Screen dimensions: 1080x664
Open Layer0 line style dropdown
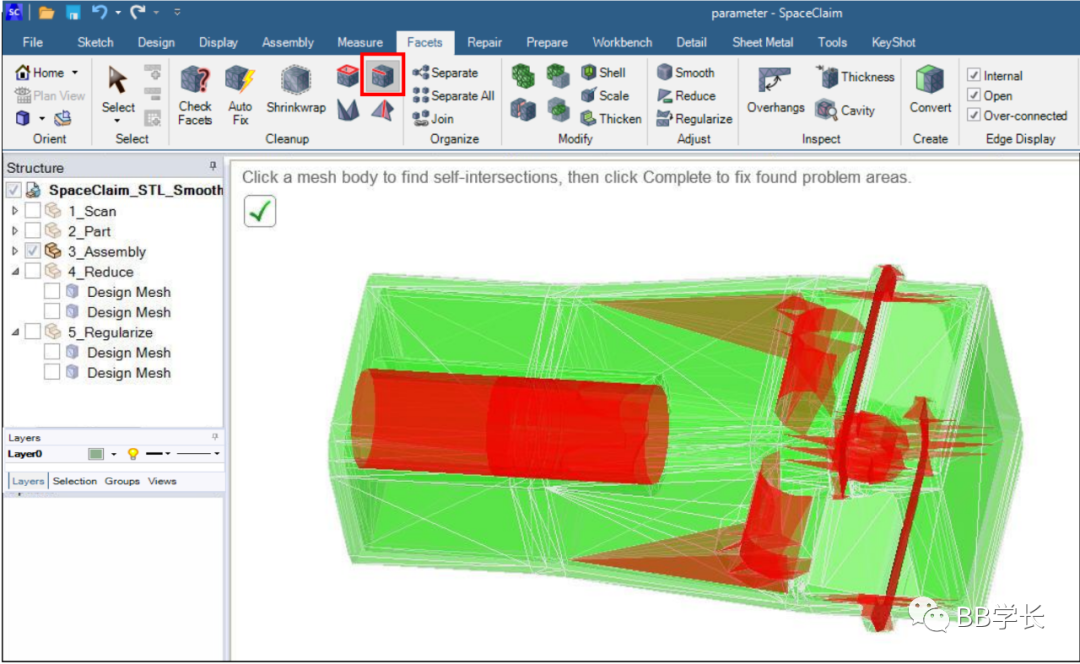pyautogui.click(x=198, y=453)
